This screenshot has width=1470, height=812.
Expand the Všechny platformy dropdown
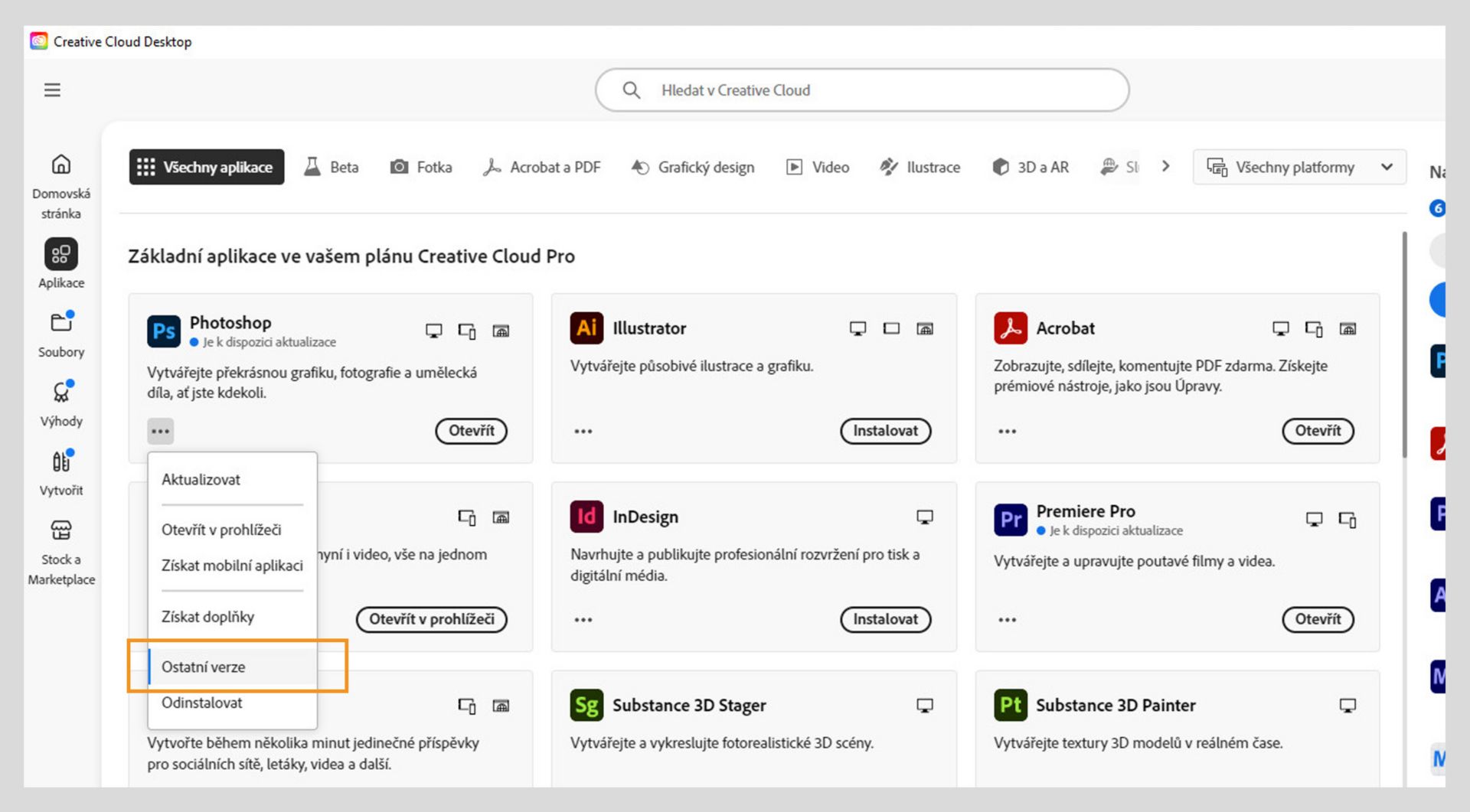(1299, 167)
